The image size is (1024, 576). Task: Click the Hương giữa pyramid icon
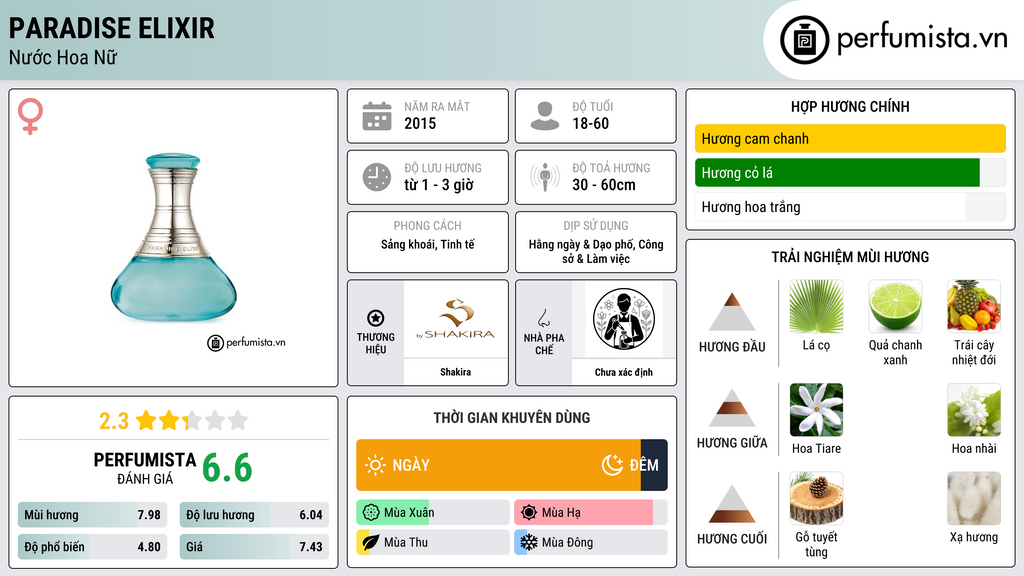(x=732, y=408)
